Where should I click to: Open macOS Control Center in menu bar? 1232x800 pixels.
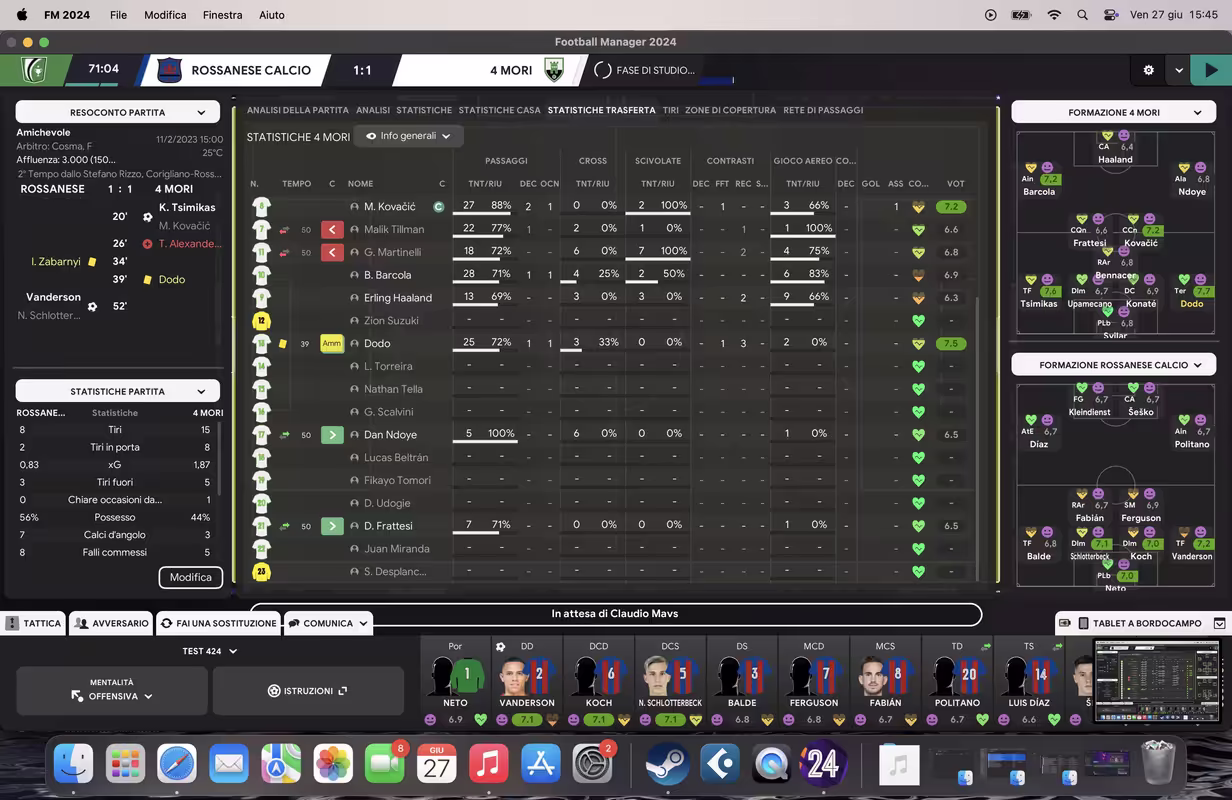tap(1111, 15)
